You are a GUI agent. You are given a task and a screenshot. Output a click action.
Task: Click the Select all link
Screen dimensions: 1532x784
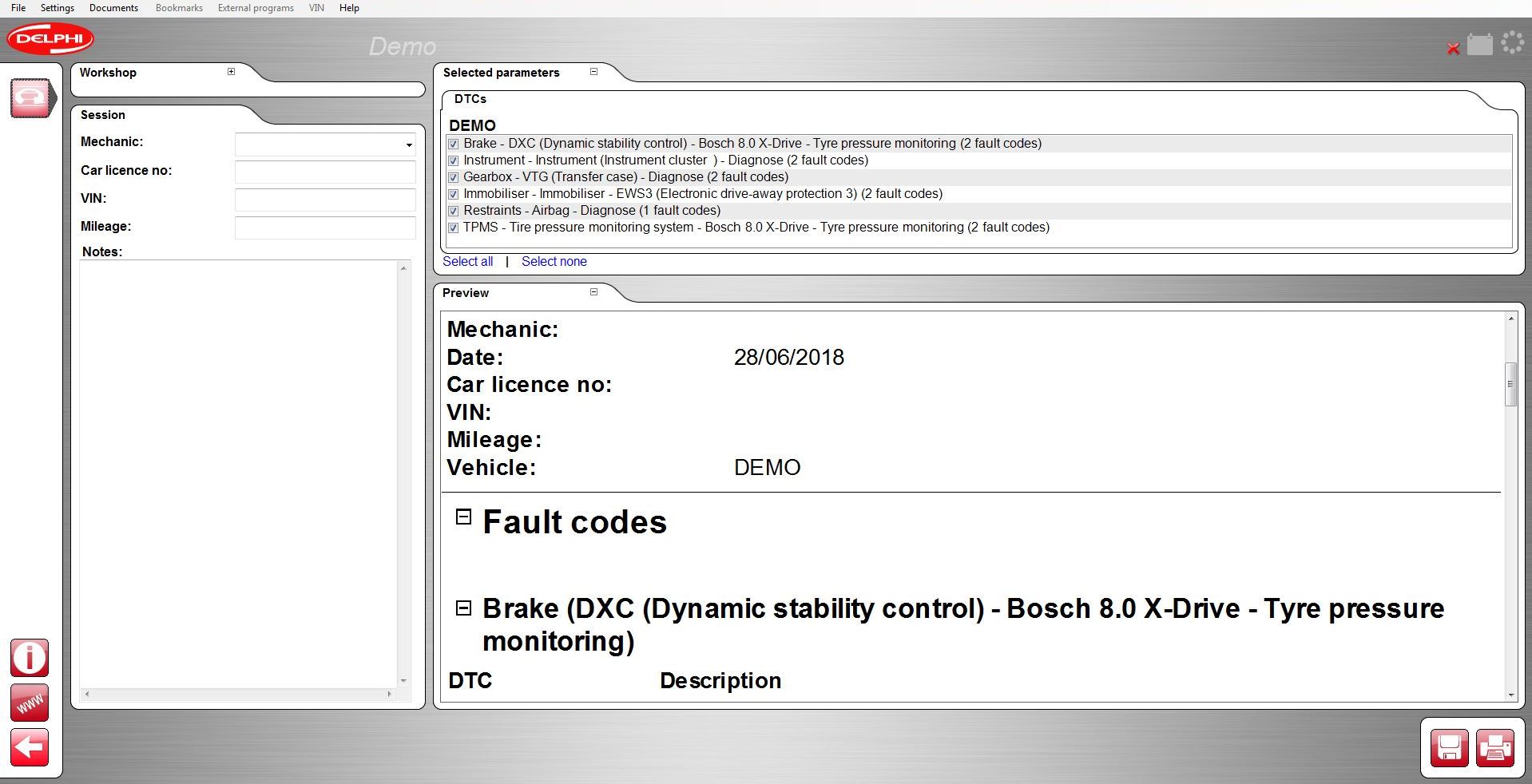point(467,262)
